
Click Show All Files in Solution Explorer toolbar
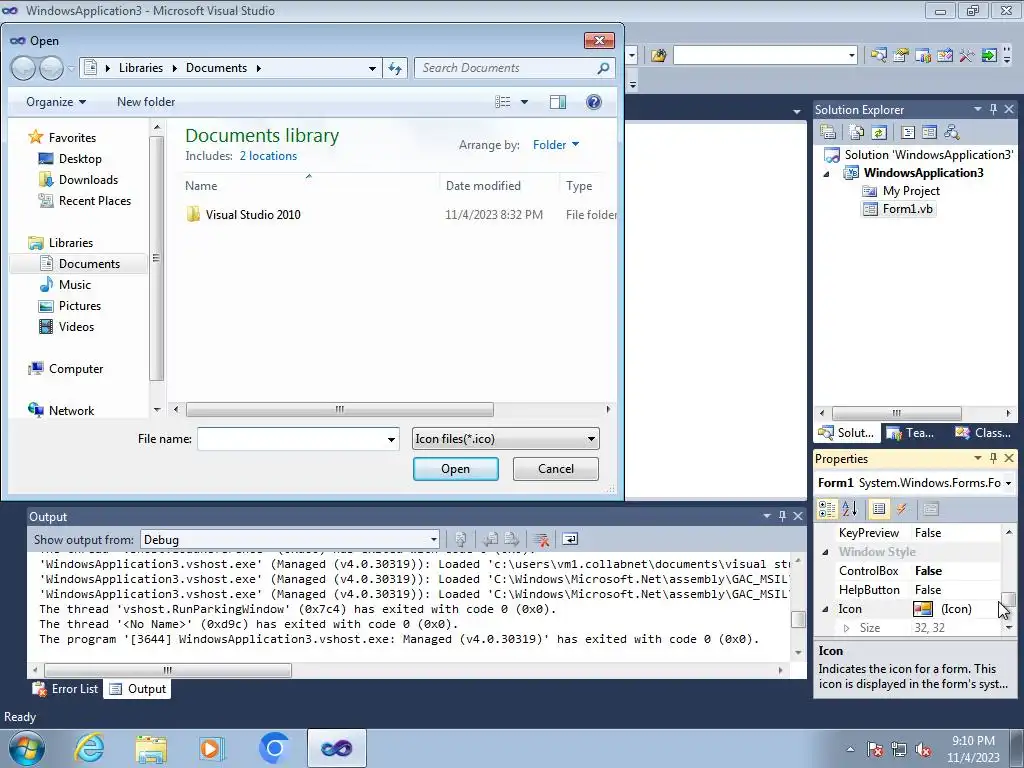tap(856, 132)
